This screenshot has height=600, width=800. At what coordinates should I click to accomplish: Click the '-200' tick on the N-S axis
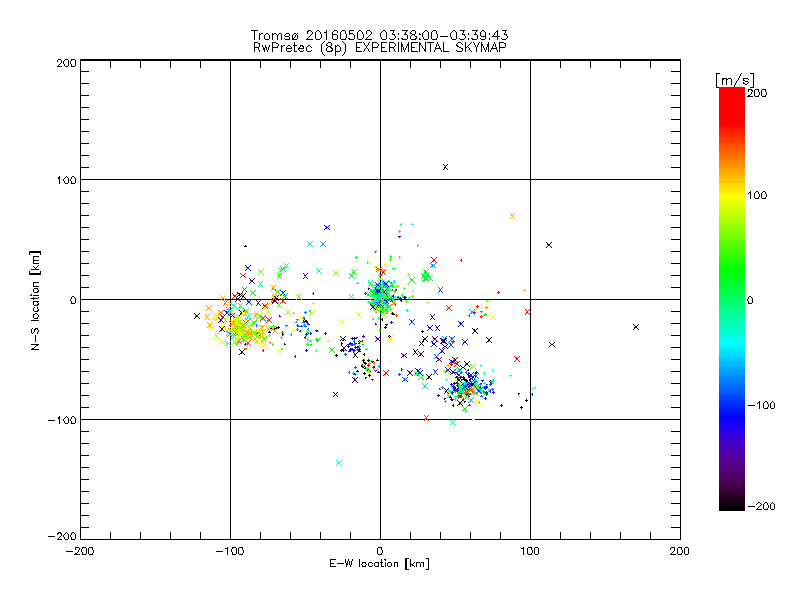click(62, 536)
